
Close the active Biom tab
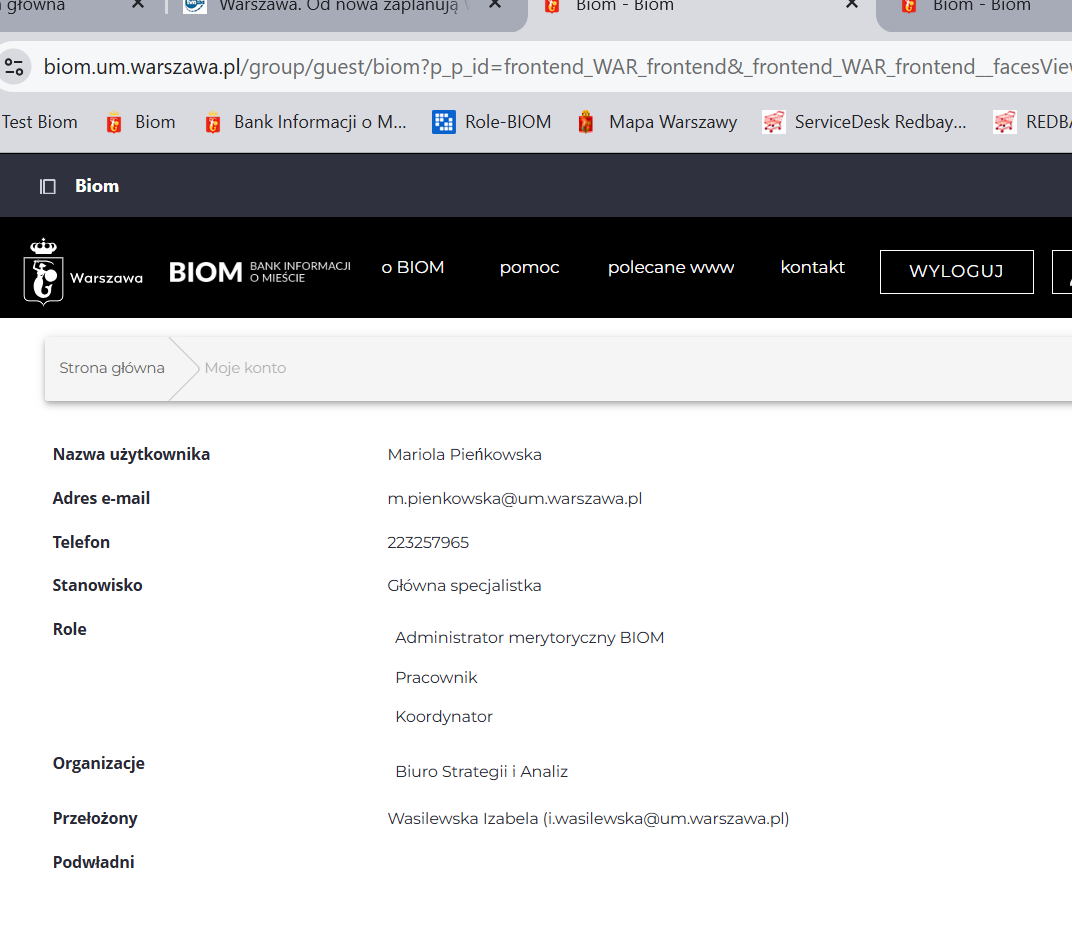point(851,5)
